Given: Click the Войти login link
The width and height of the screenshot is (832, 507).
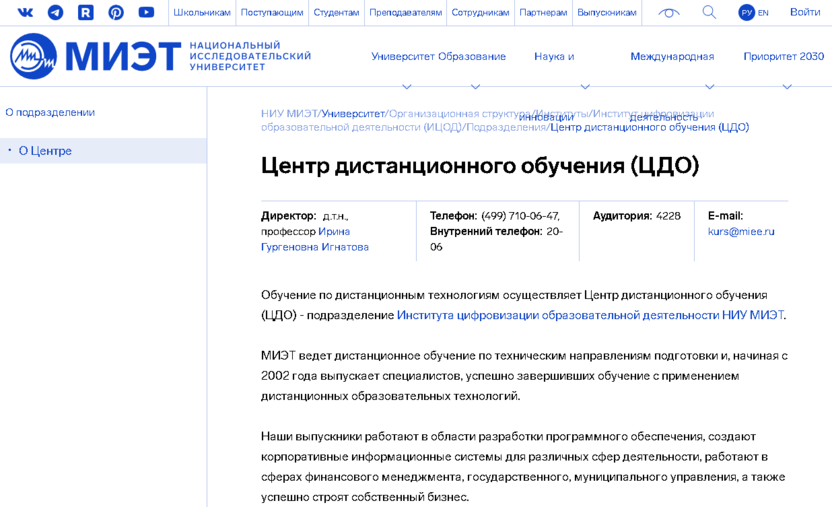Looking at the screenshot, I should [805, 12].
